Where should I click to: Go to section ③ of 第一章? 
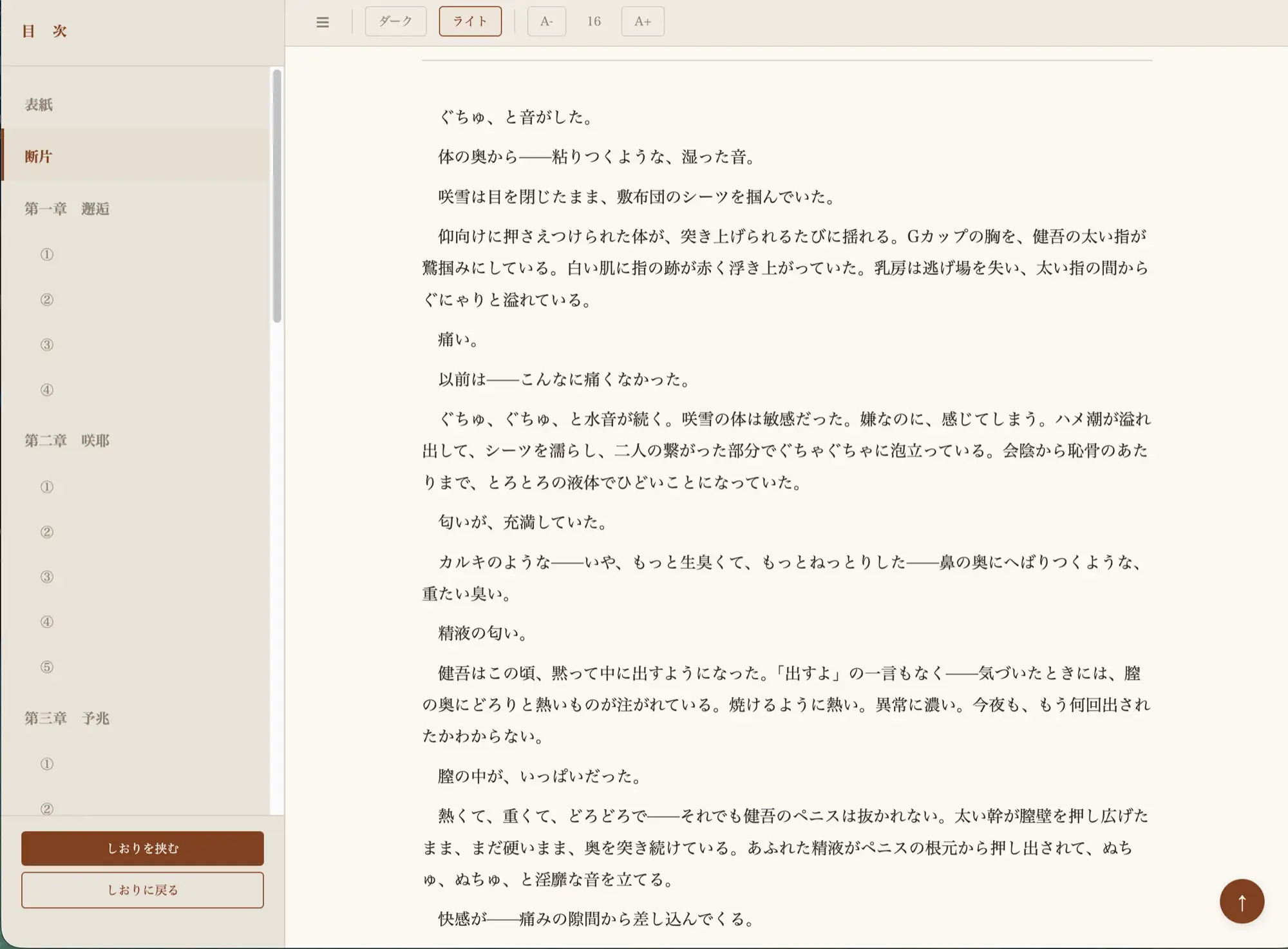coord(47,345)
